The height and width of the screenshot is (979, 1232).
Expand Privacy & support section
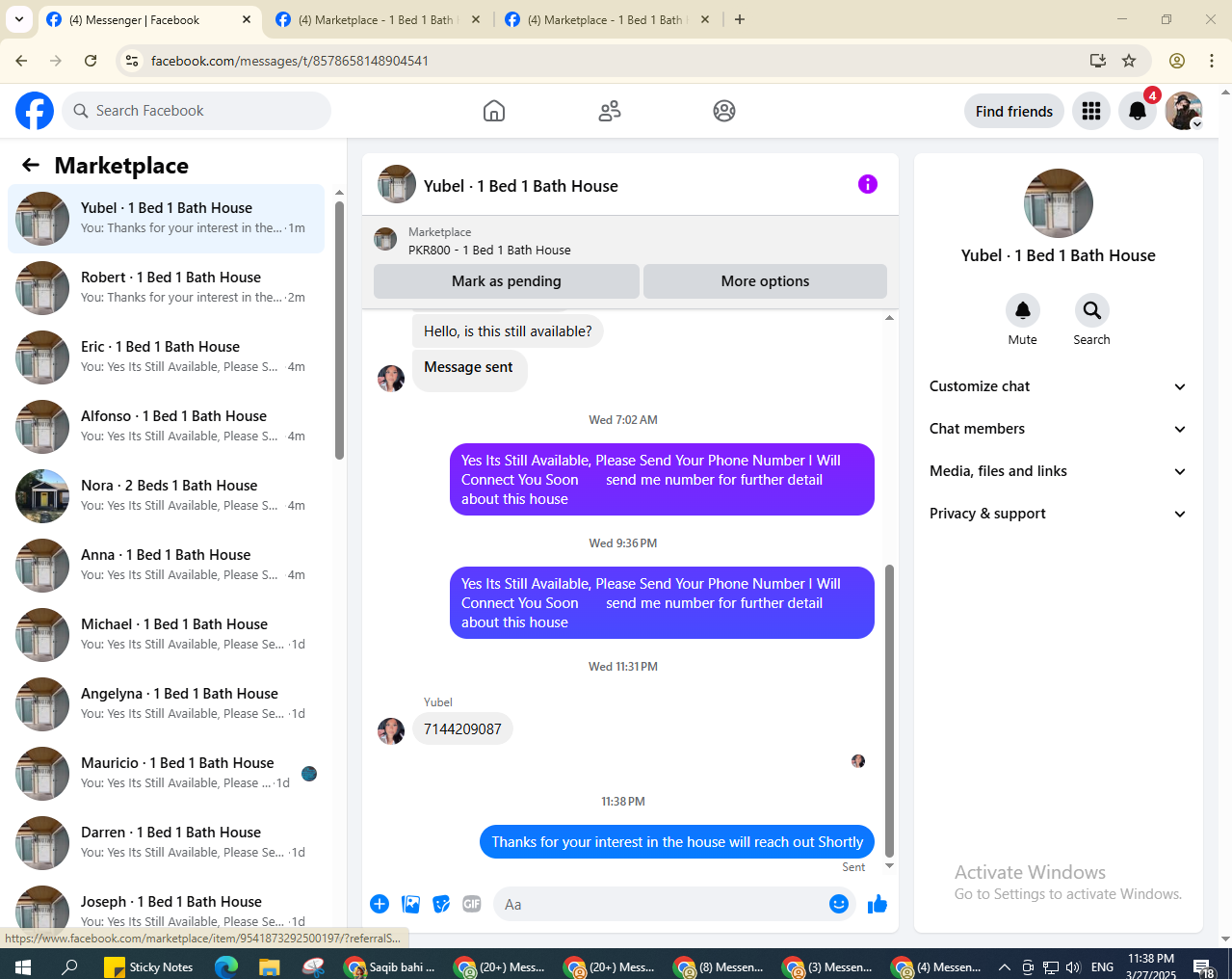(1058, 514)
